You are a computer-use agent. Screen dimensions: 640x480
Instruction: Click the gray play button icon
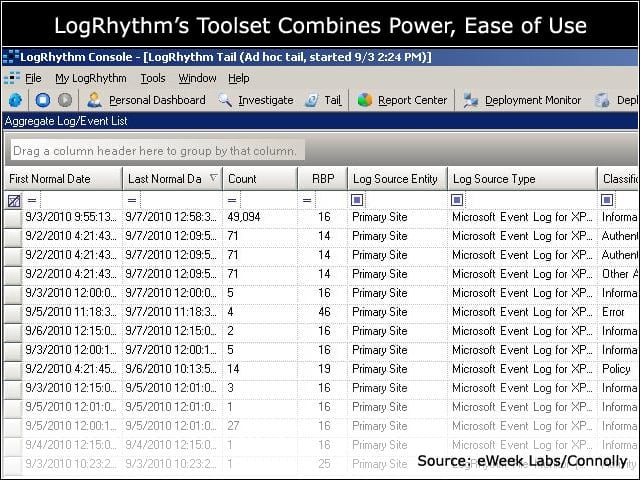point(64,100)
